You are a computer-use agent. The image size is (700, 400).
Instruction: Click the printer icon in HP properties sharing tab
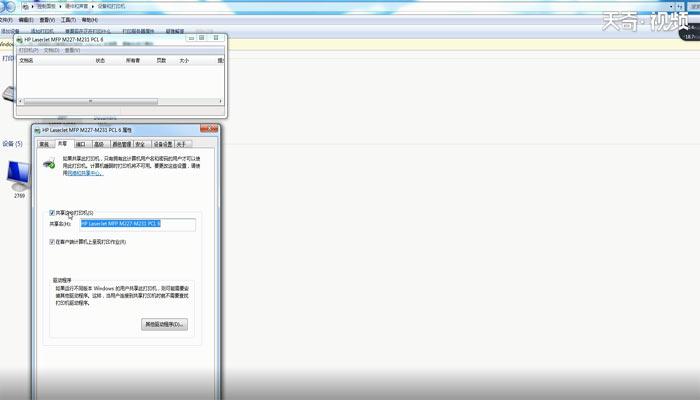click(x=49, y=163)
